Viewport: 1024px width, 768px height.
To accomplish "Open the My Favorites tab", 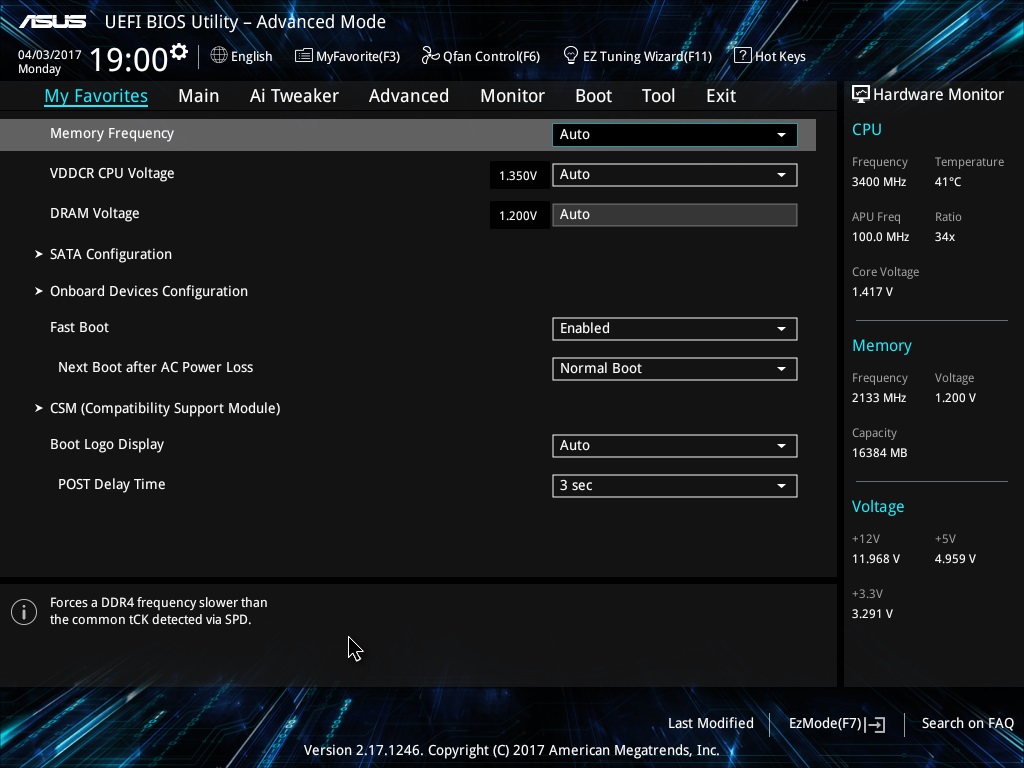I will click(x=96, y=96).
